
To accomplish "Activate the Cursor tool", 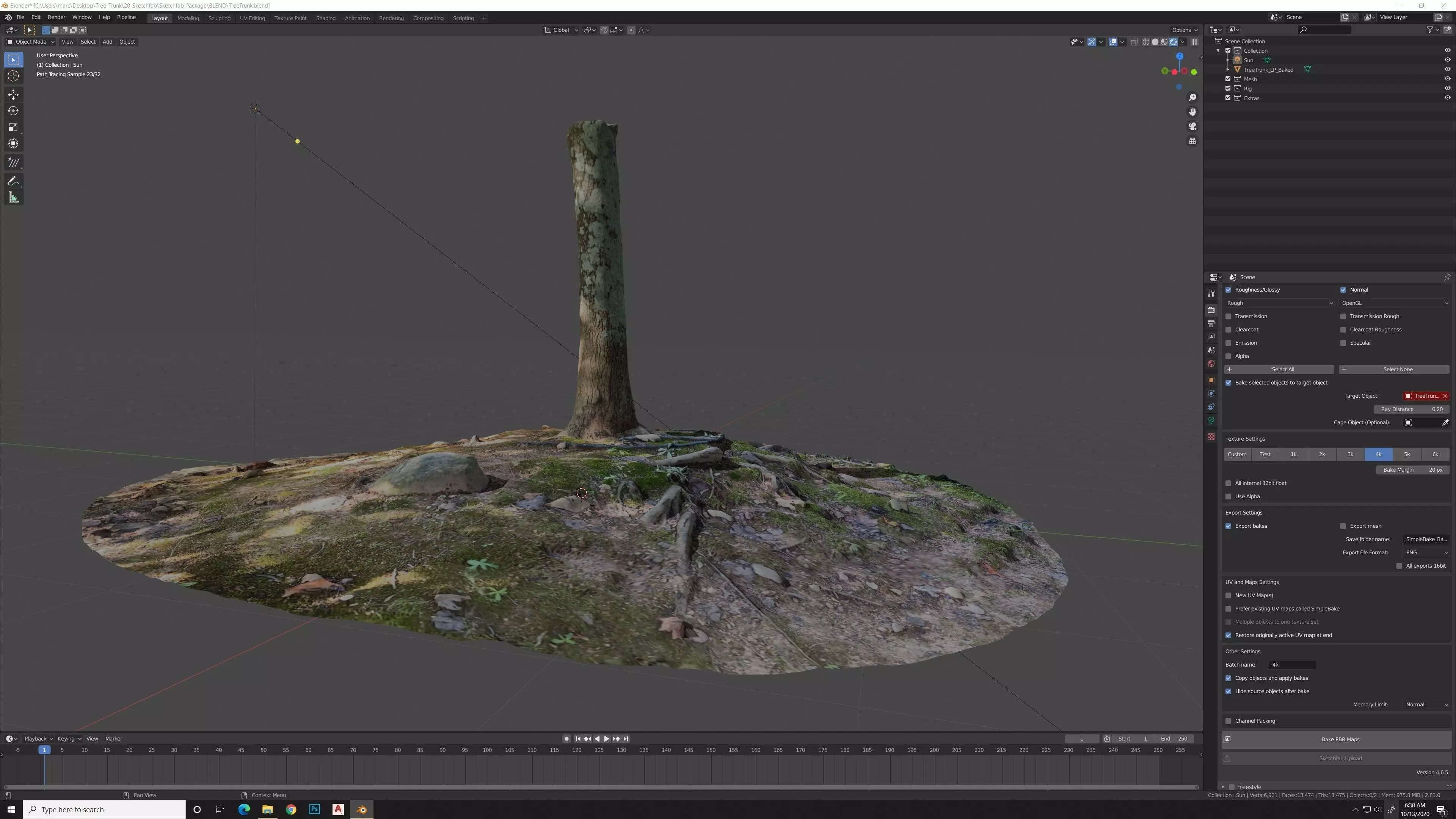I will [x=14, y=76].
